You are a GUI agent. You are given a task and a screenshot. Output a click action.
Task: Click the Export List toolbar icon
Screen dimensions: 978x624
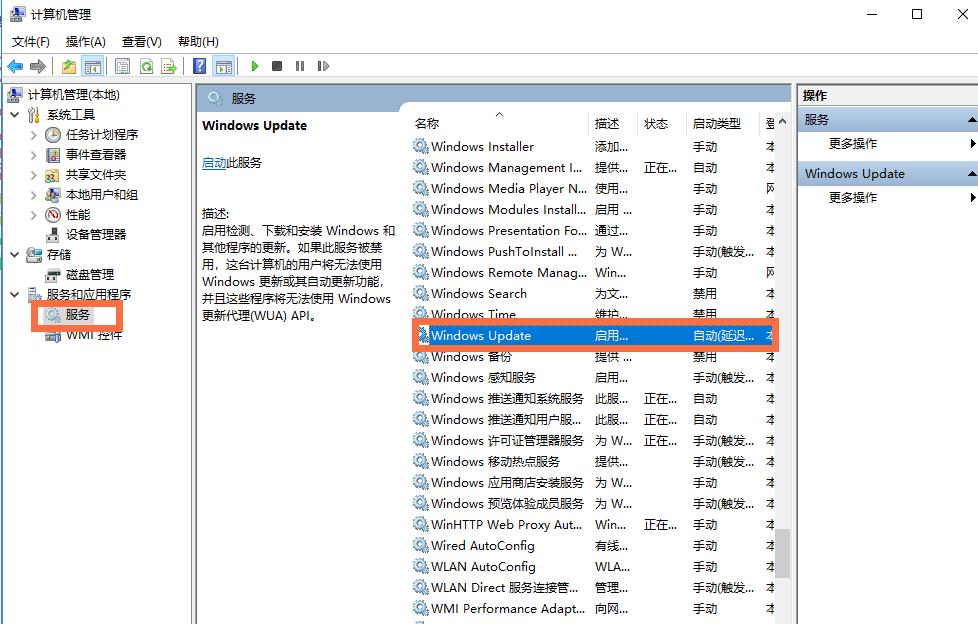169,66
